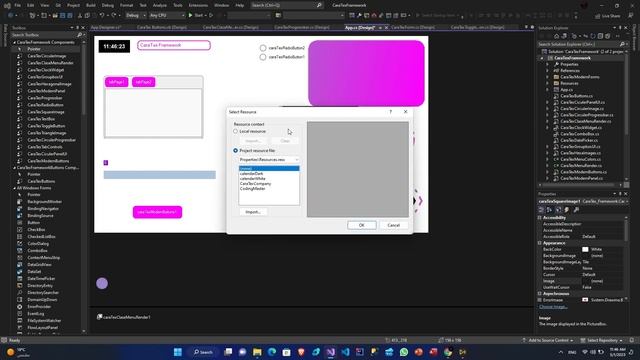This screenshot has width=640, height=360.
Task: Click the Choose Image link in Properties
Action: [553, 307]
